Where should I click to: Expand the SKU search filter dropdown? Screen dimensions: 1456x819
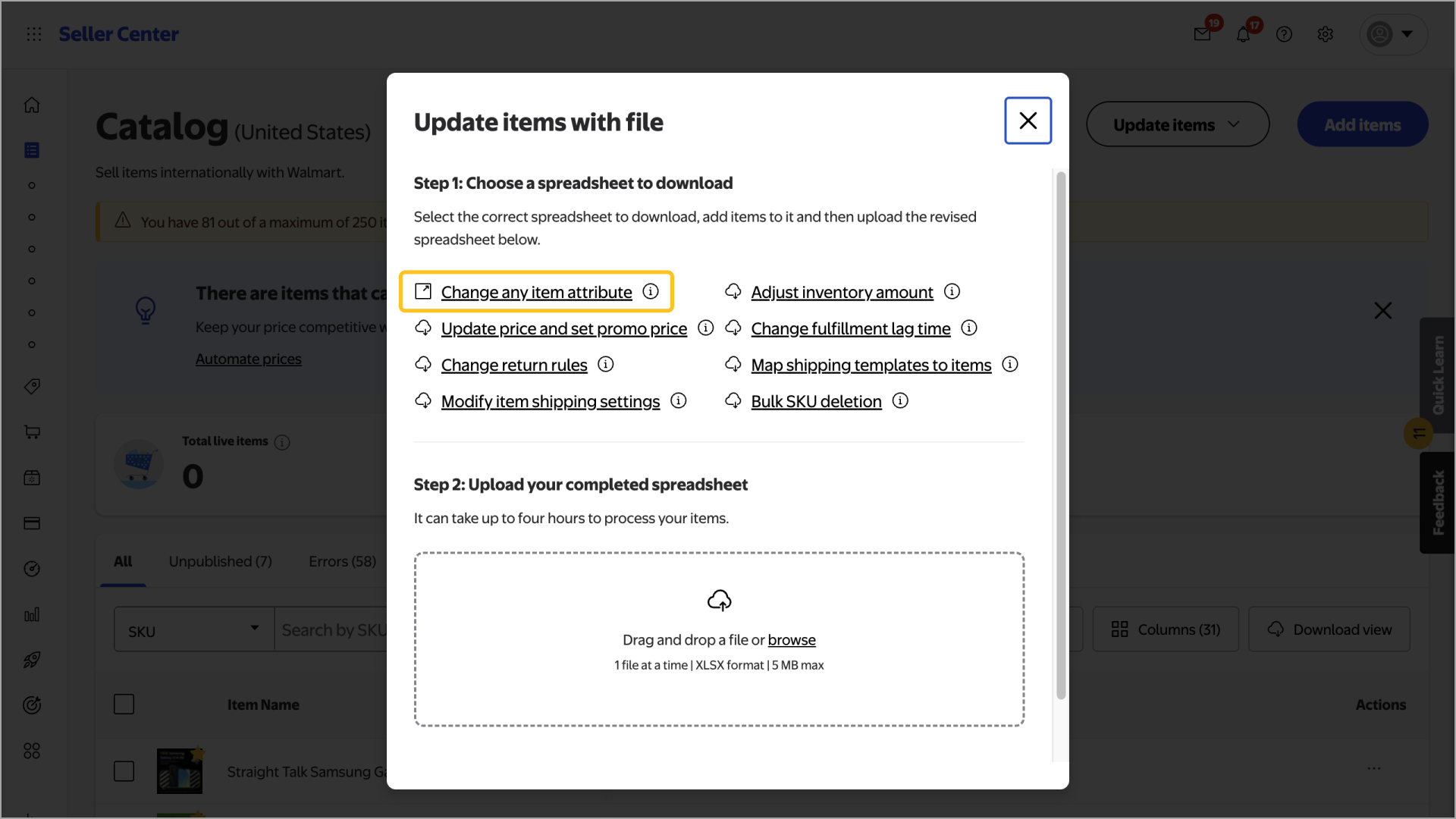pyautogui.click(x=254, y=629)
